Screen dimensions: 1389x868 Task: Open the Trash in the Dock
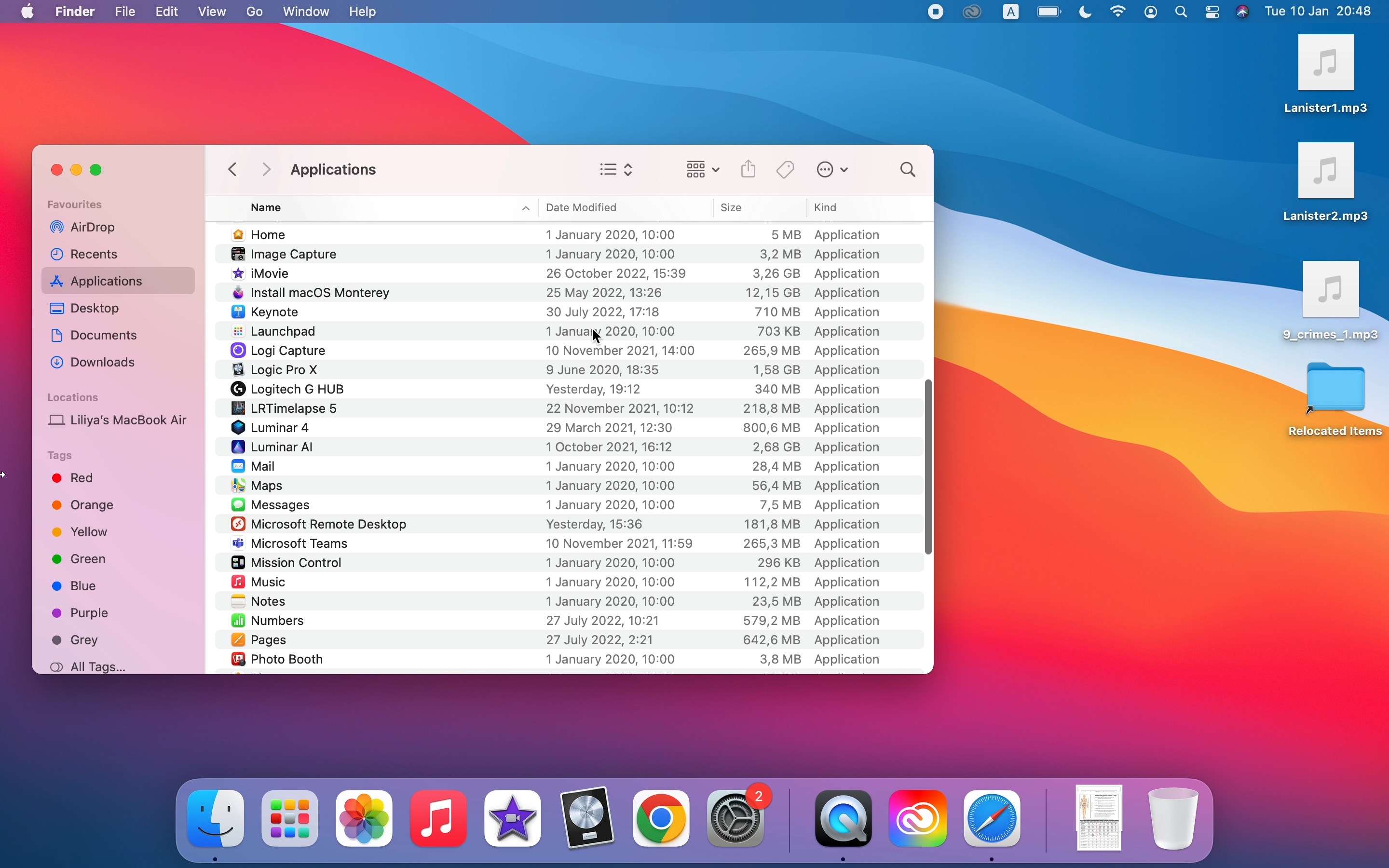point(1174,819)
